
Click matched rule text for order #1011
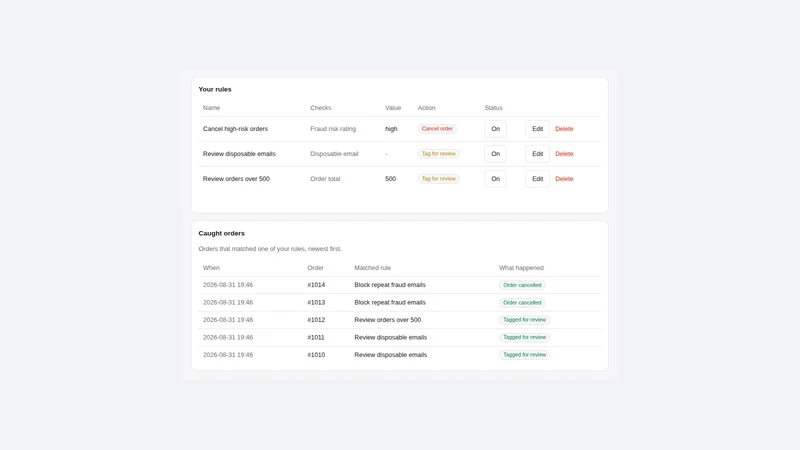click(x=391, y=337)
